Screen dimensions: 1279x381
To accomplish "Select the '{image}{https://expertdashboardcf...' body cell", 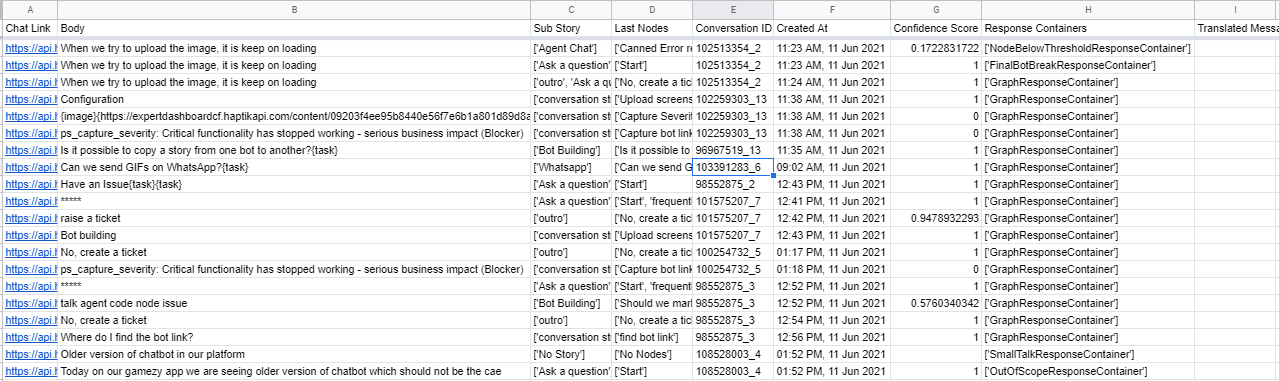I will point(294,116).
